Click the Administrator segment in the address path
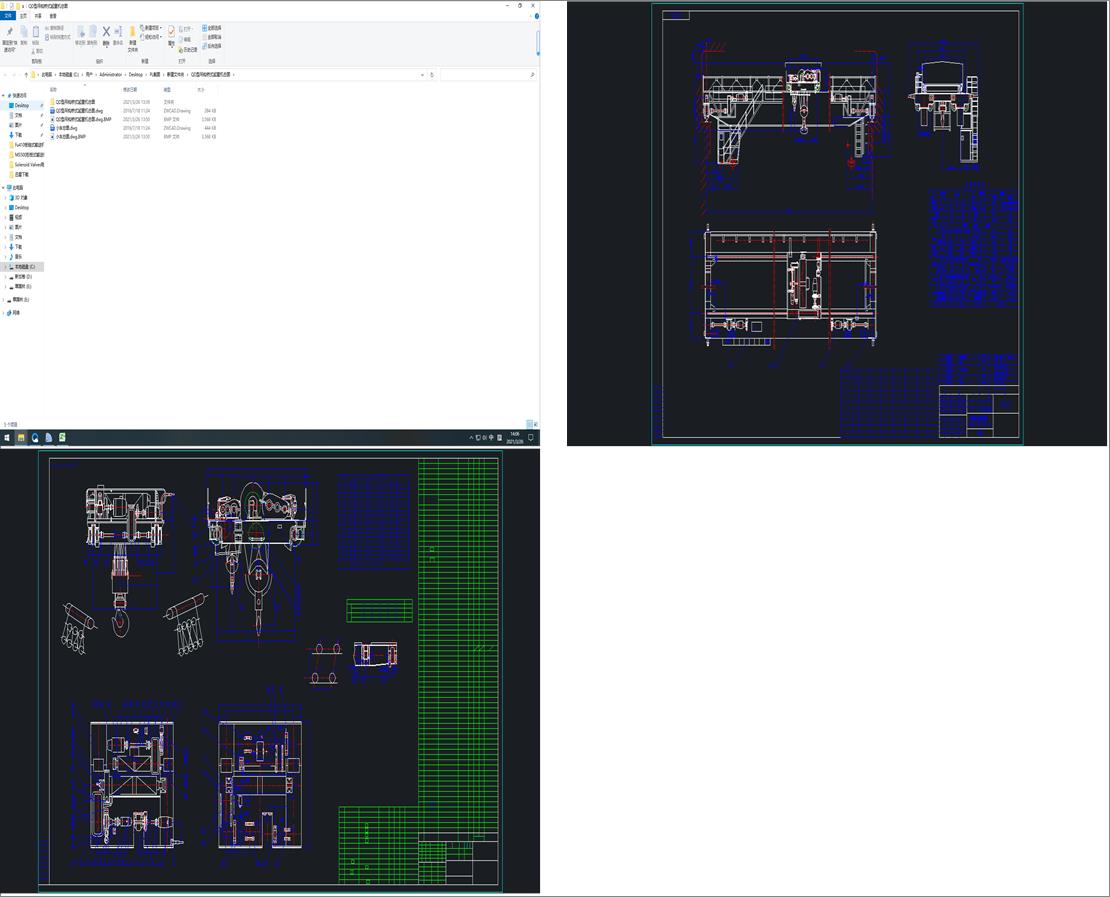Screen dimensions: 1110x897 [110, 74]
